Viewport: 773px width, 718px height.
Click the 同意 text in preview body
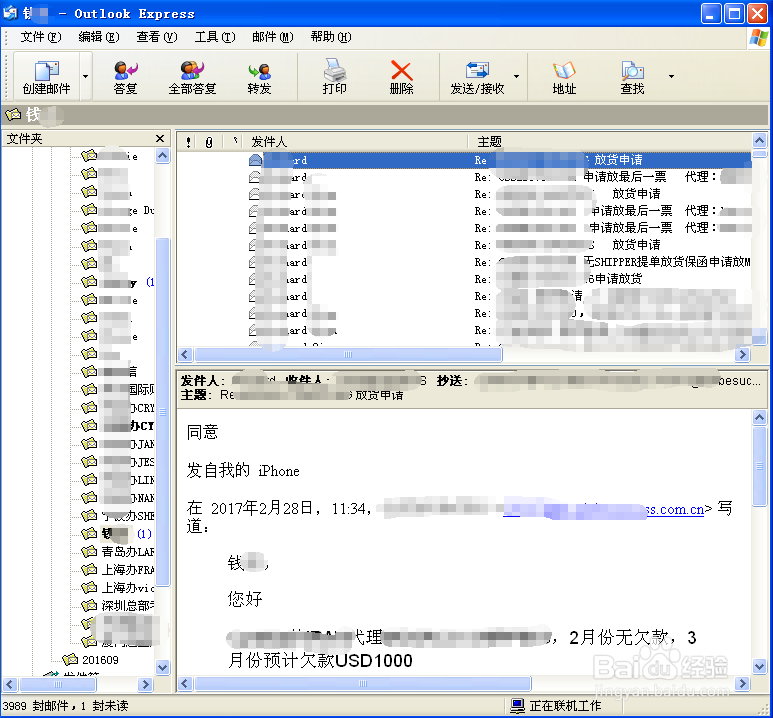pos(202,432)
